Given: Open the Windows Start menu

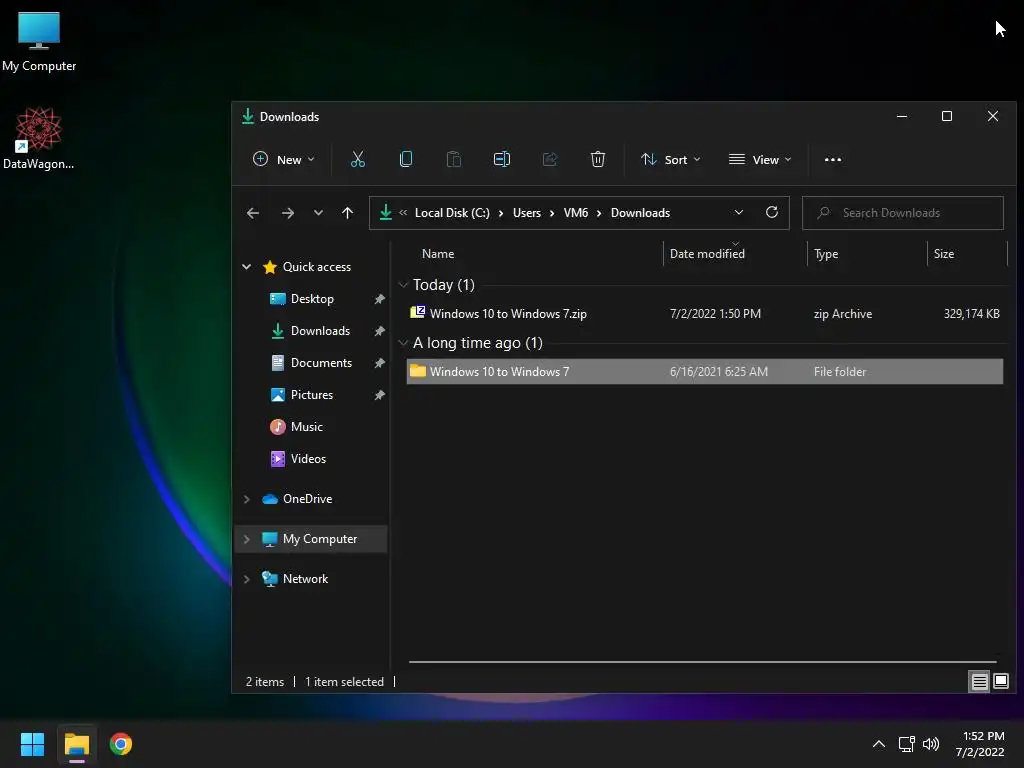Looking at the screenshot, I should click(x=32, y=744).
